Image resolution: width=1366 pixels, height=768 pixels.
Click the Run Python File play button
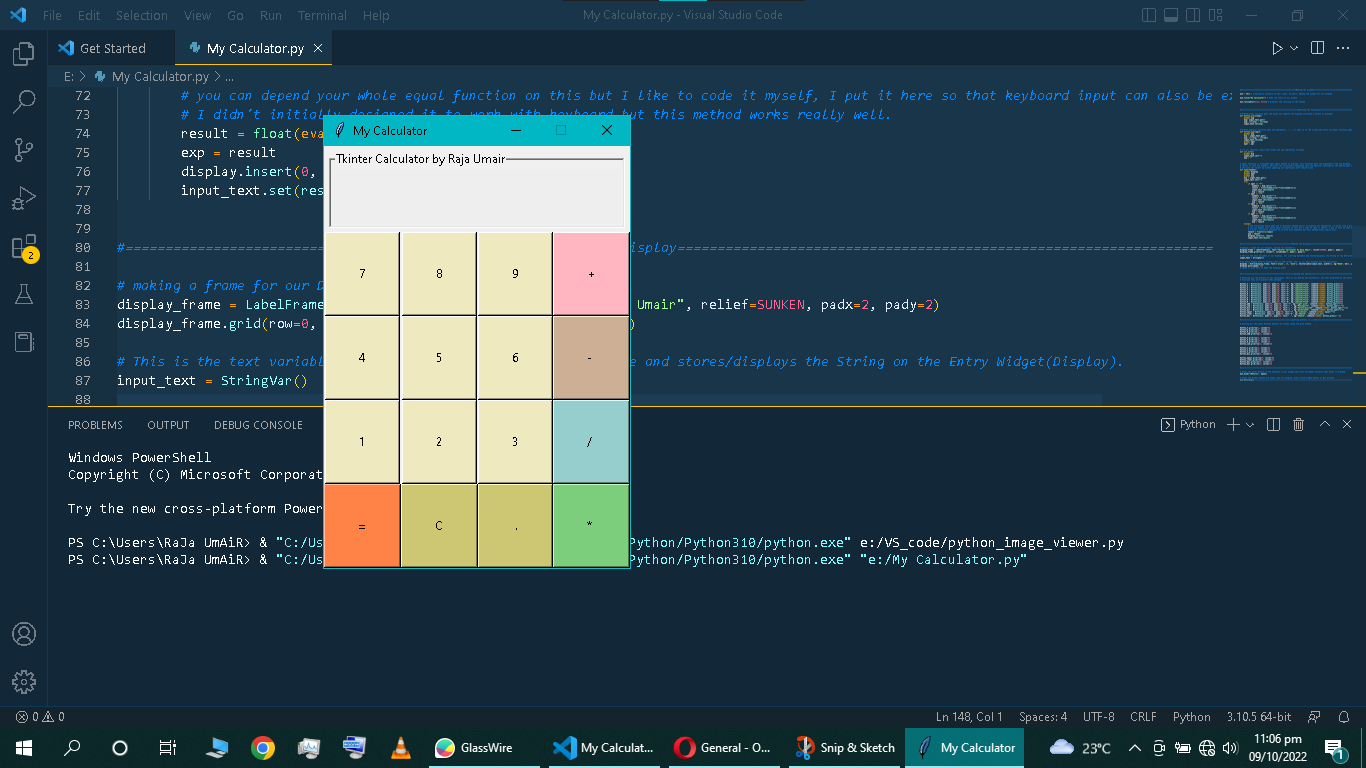[x=1276, y=48]
